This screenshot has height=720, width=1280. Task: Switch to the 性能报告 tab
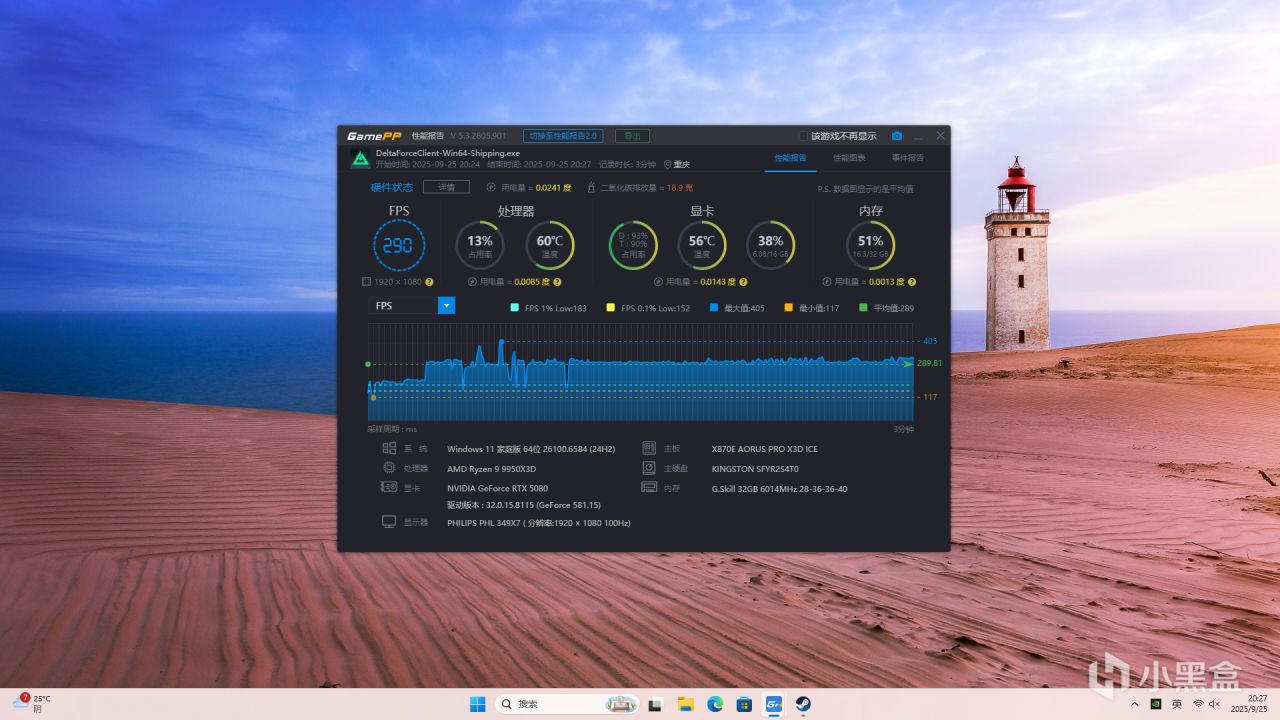790,158
